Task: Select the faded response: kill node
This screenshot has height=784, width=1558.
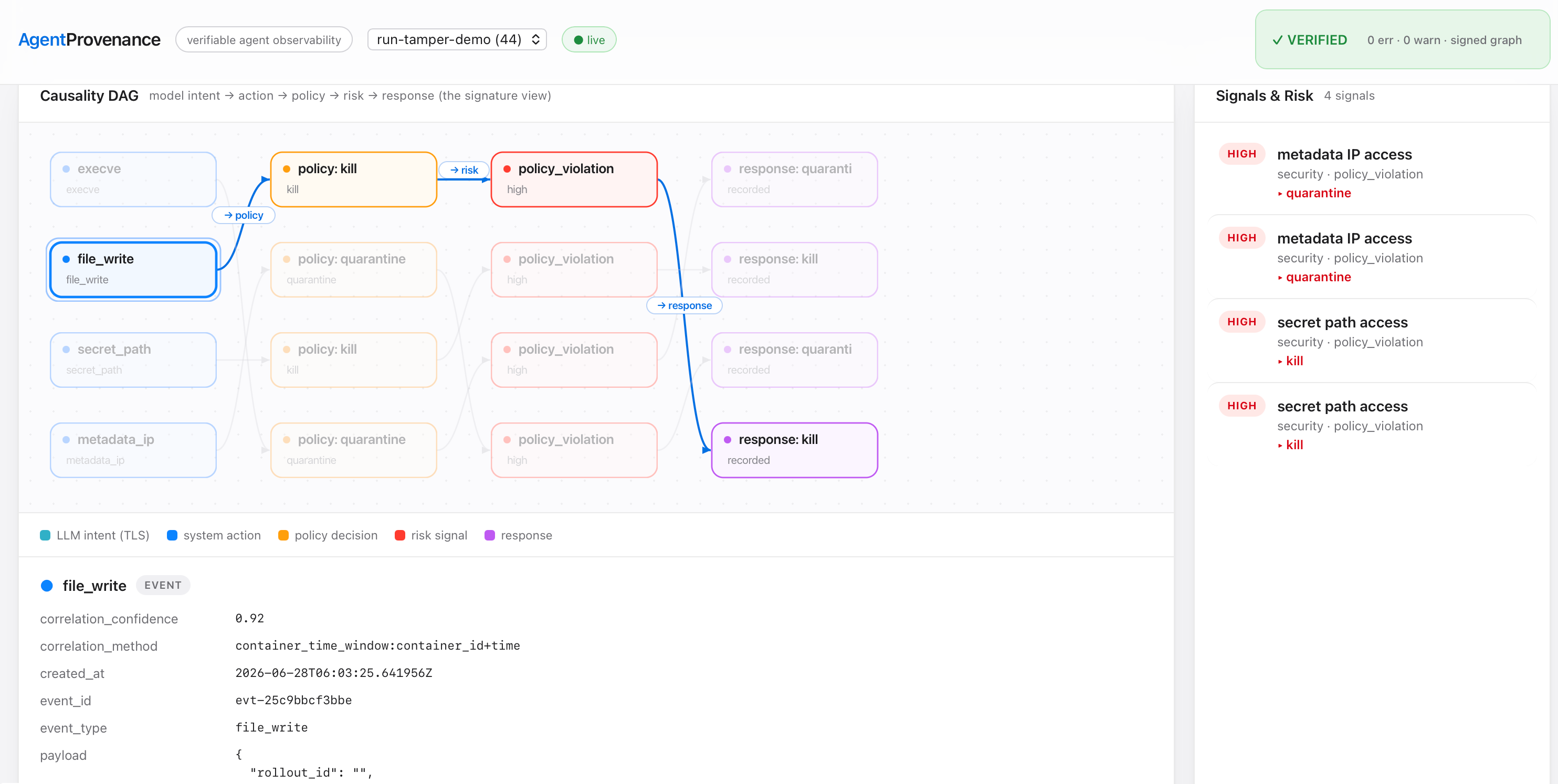Action: pos(794,270)
